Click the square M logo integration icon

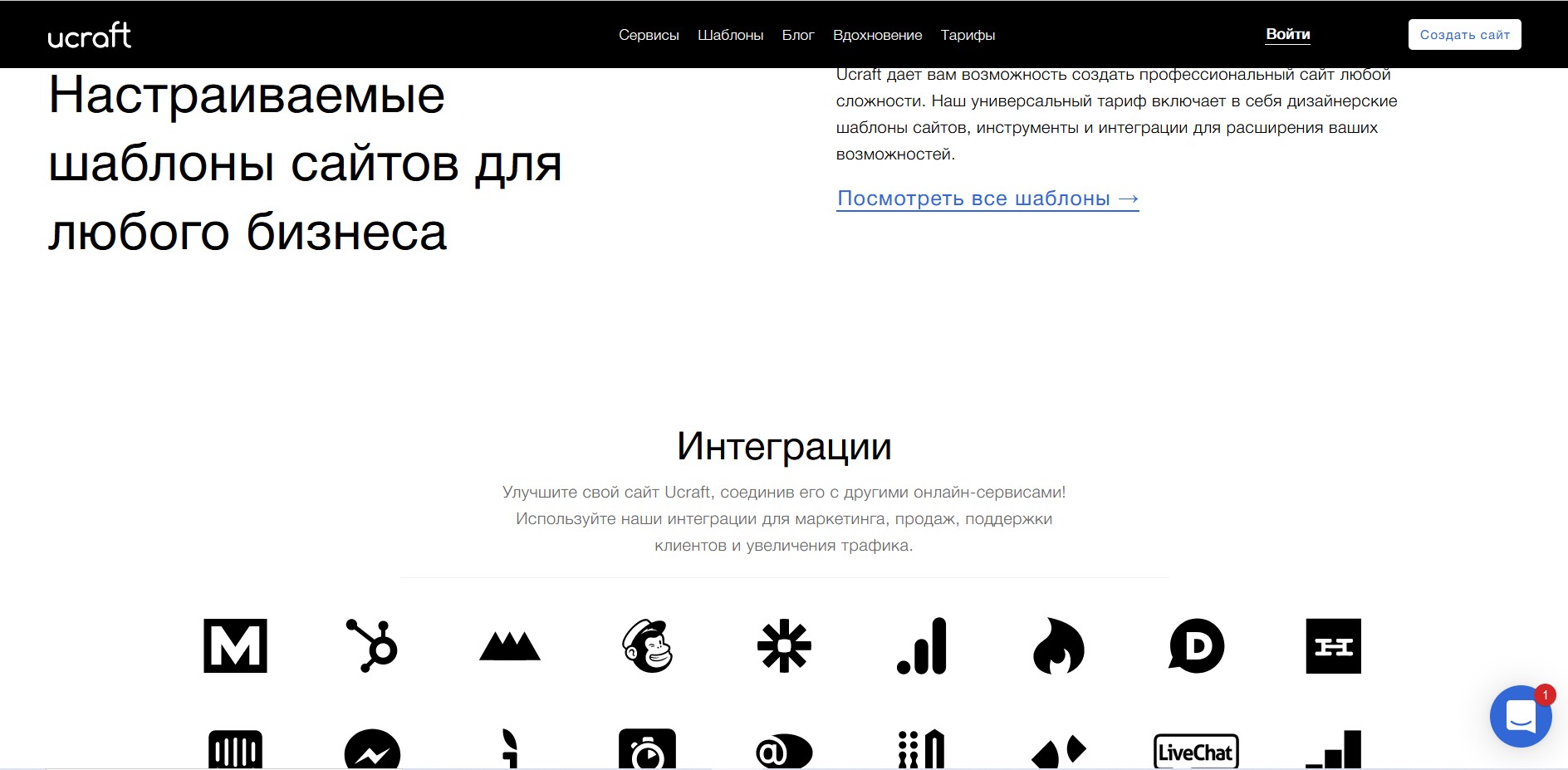point(235,645)
